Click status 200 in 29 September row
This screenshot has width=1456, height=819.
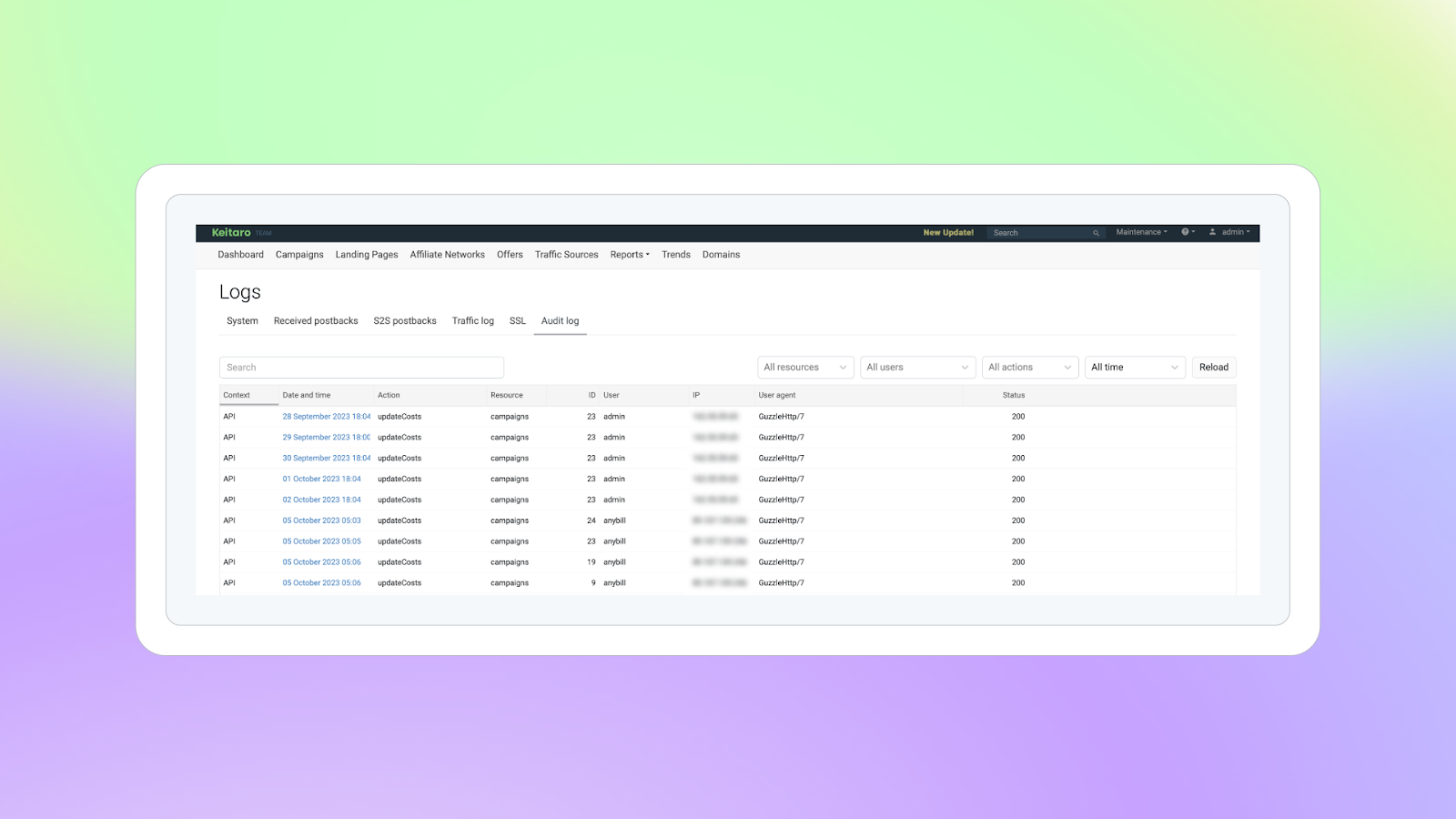pyautogui.click(x=1018, y=438)
